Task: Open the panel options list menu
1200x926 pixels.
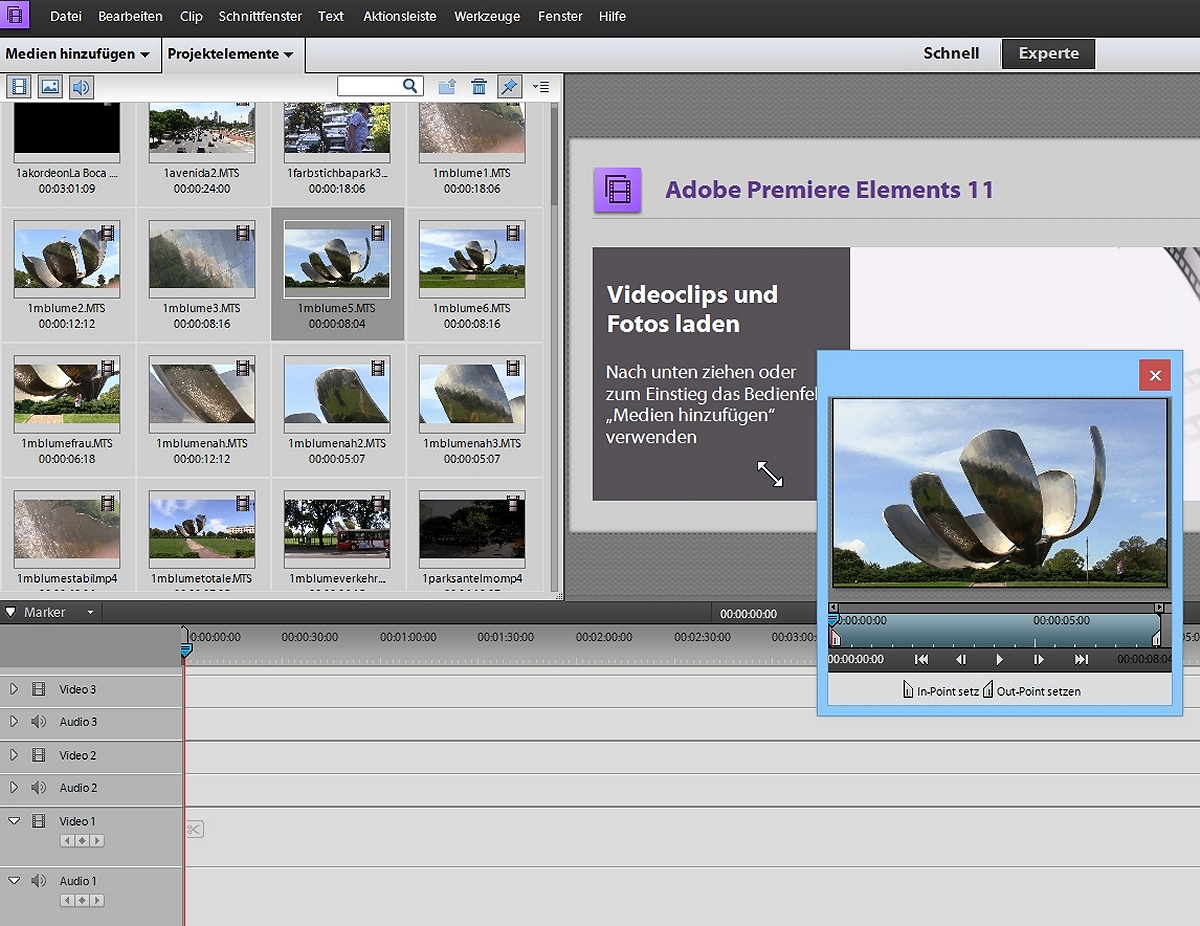Action: pos(541,87)
